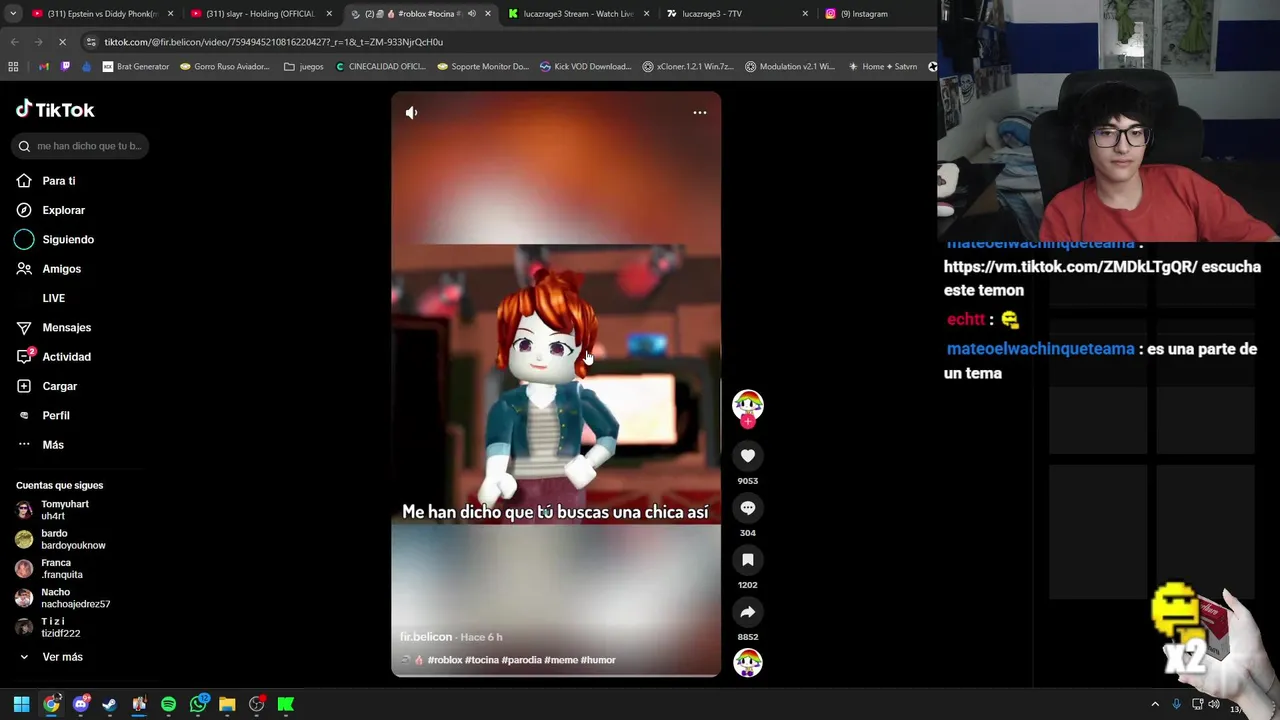Stop loading the page
The height and width of the screenshot is (720, 1280).
[62, 42]
